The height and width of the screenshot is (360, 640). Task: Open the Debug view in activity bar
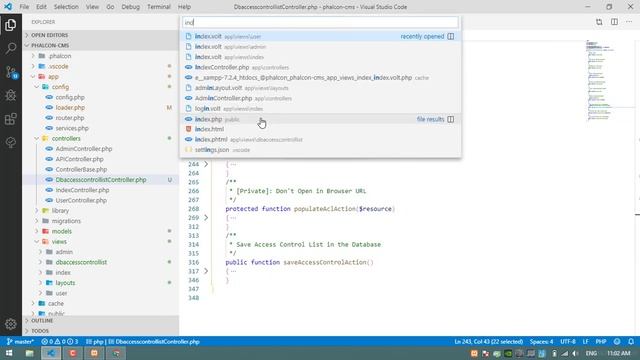tap(11, 96)
